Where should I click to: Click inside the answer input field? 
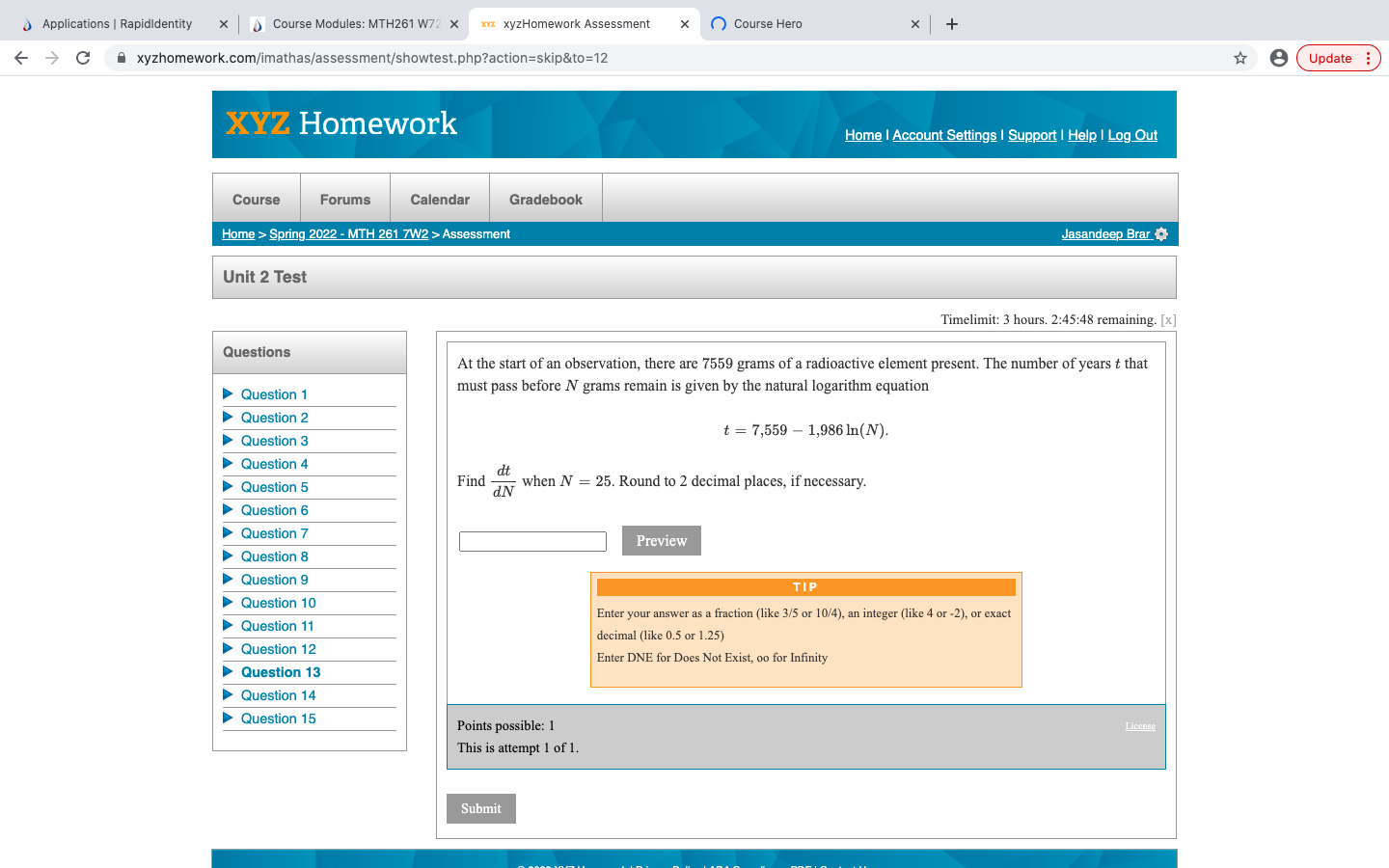pyautogui.click(x=531, y=541)
